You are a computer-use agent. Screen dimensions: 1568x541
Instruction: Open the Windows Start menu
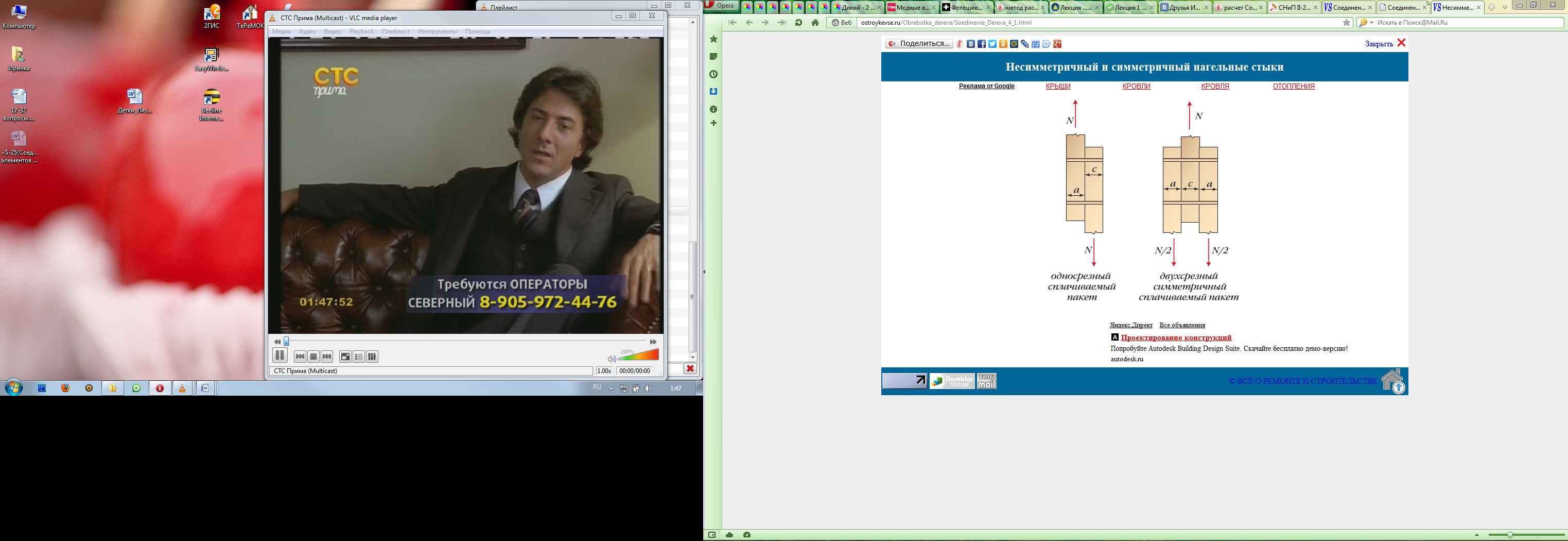(13, 387)
